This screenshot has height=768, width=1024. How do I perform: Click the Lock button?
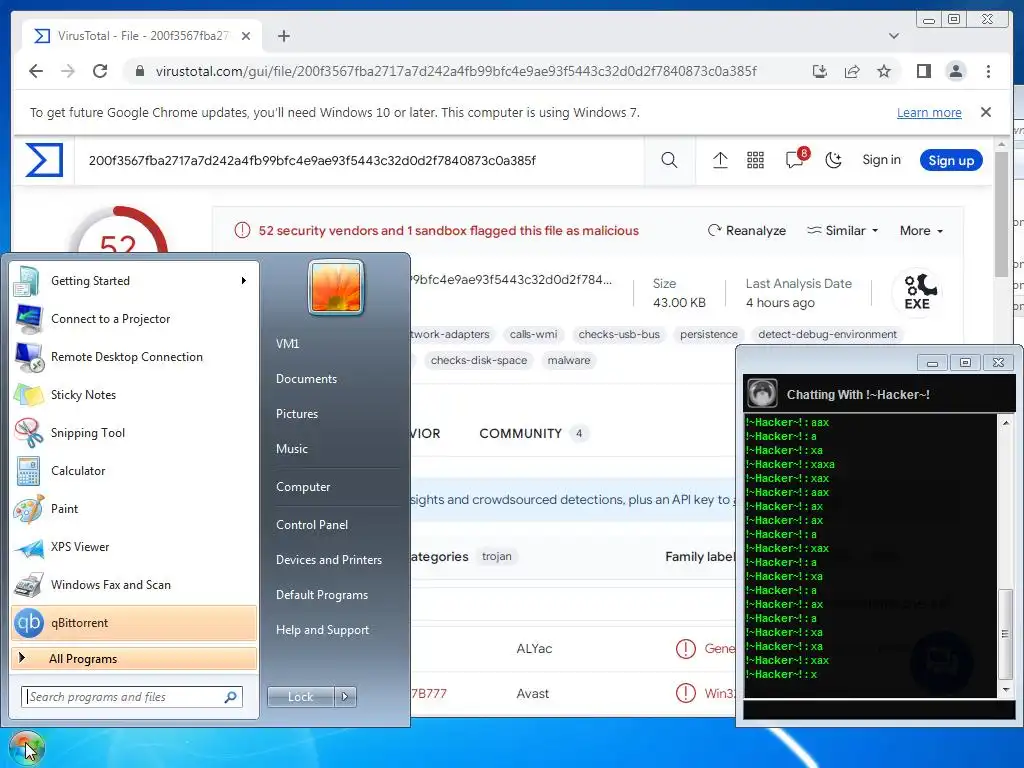pos(300,697)
